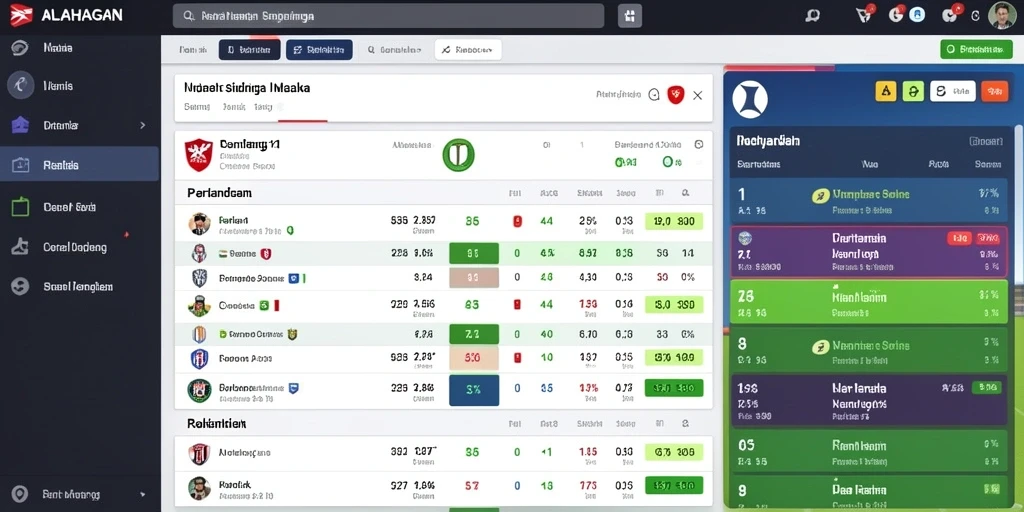The height and width of the screenshot is (512, 1024).
Task: Click the pink cell in the 3.24 row
Action: coord(474,278)
